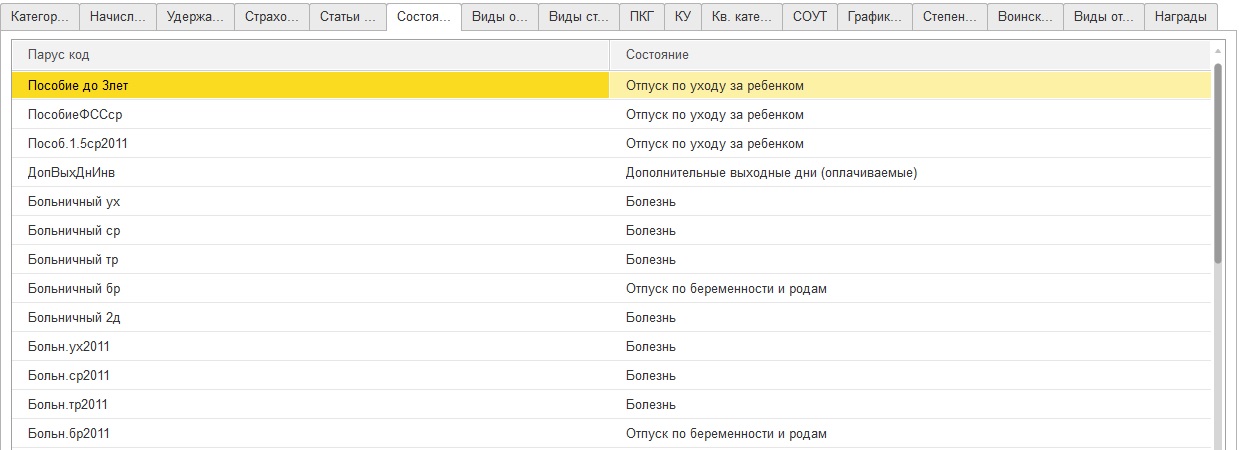Open the Воинск... tab
The image size is (1239, 450).
1025,17
